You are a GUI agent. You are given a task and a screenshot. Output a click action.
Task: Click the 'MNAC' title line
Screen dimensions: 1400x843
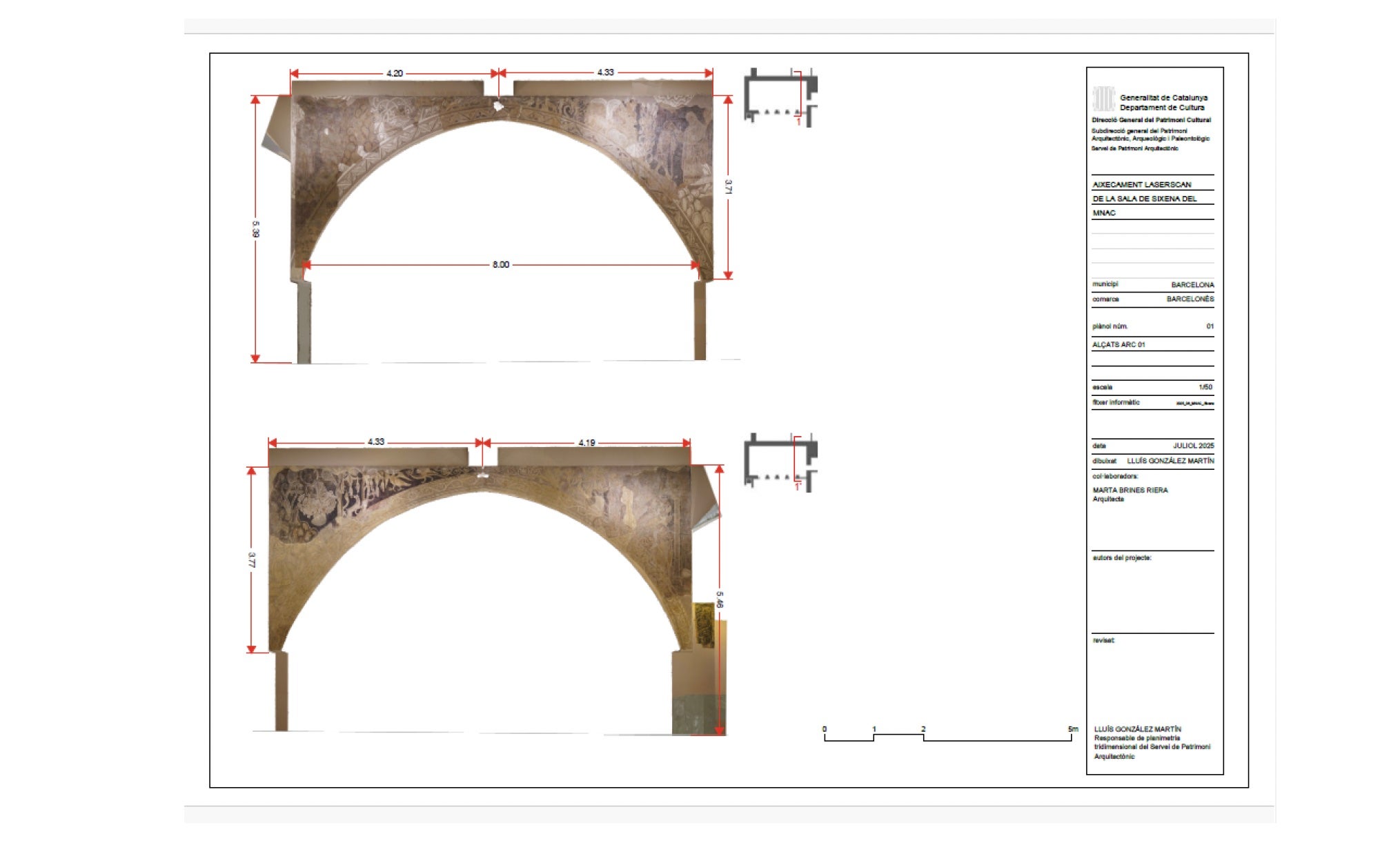[1104, 213]
